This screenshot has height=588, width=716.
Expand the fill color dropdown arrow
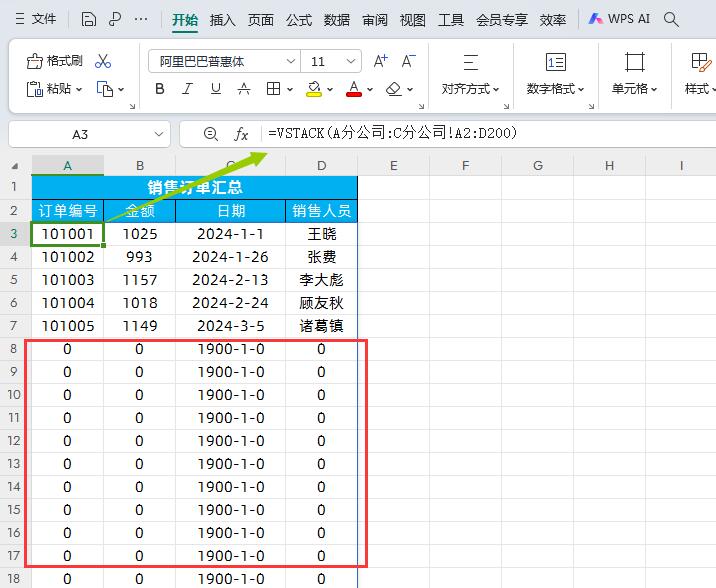[330, 89]
